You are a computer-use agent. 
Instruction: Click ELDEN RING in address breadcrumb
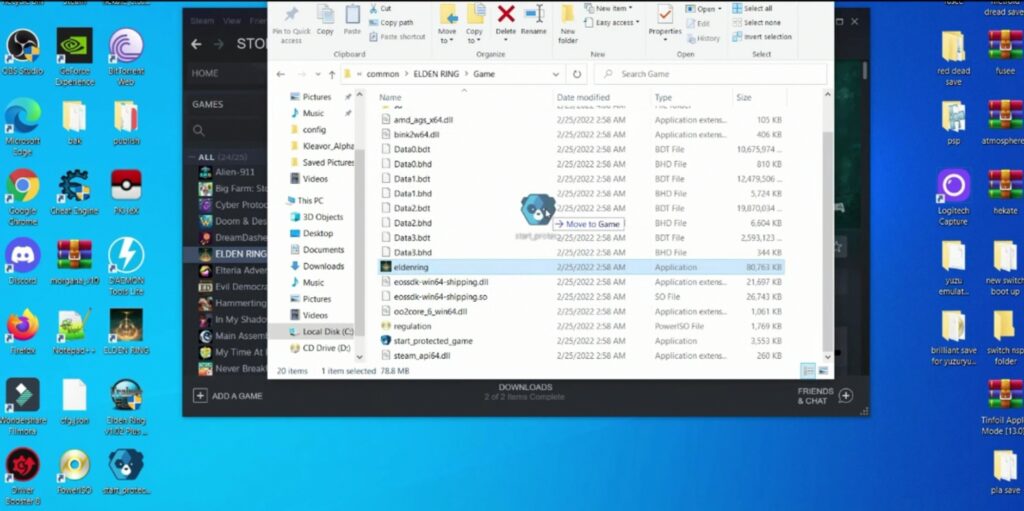tap(436, 74)
